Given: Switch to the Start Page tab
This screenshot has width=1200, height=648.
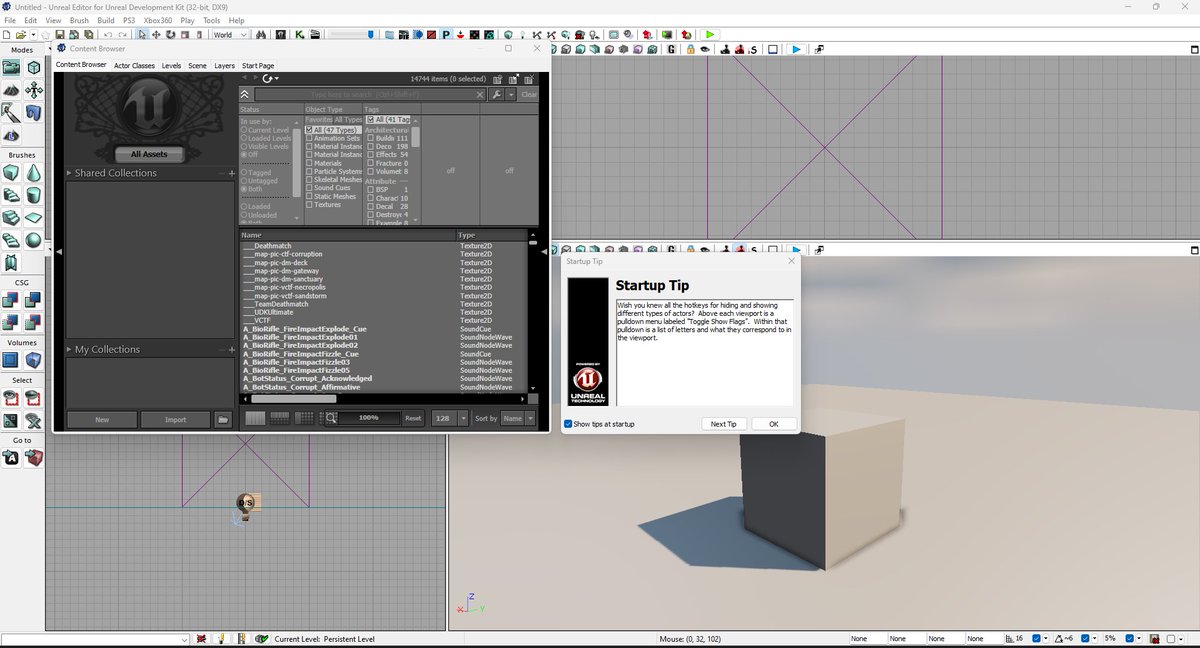Looking at the screenshot, I should [258, 65].
